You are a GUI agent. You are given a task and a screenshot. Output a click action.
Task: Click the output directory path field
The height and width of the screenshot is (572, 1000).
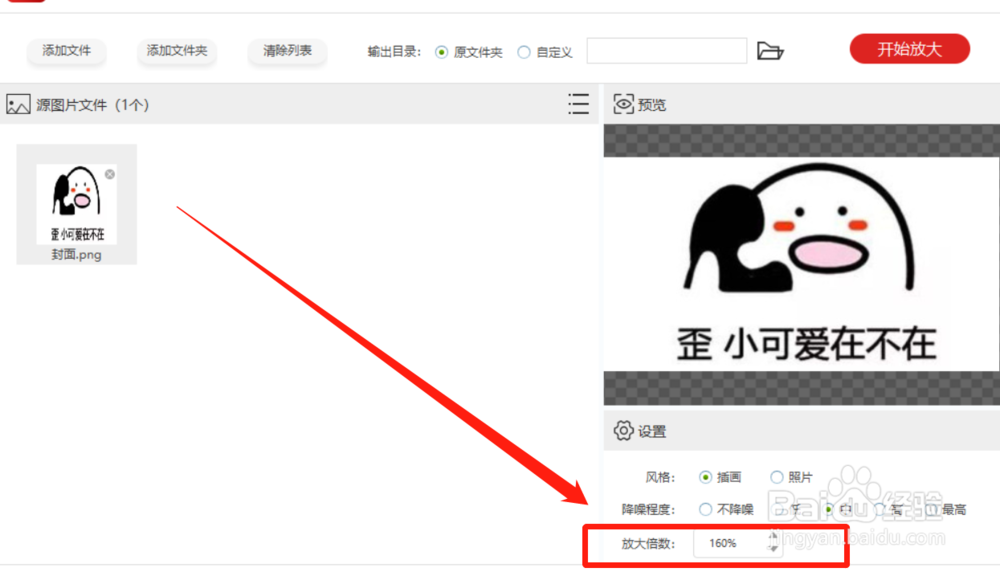666,51
